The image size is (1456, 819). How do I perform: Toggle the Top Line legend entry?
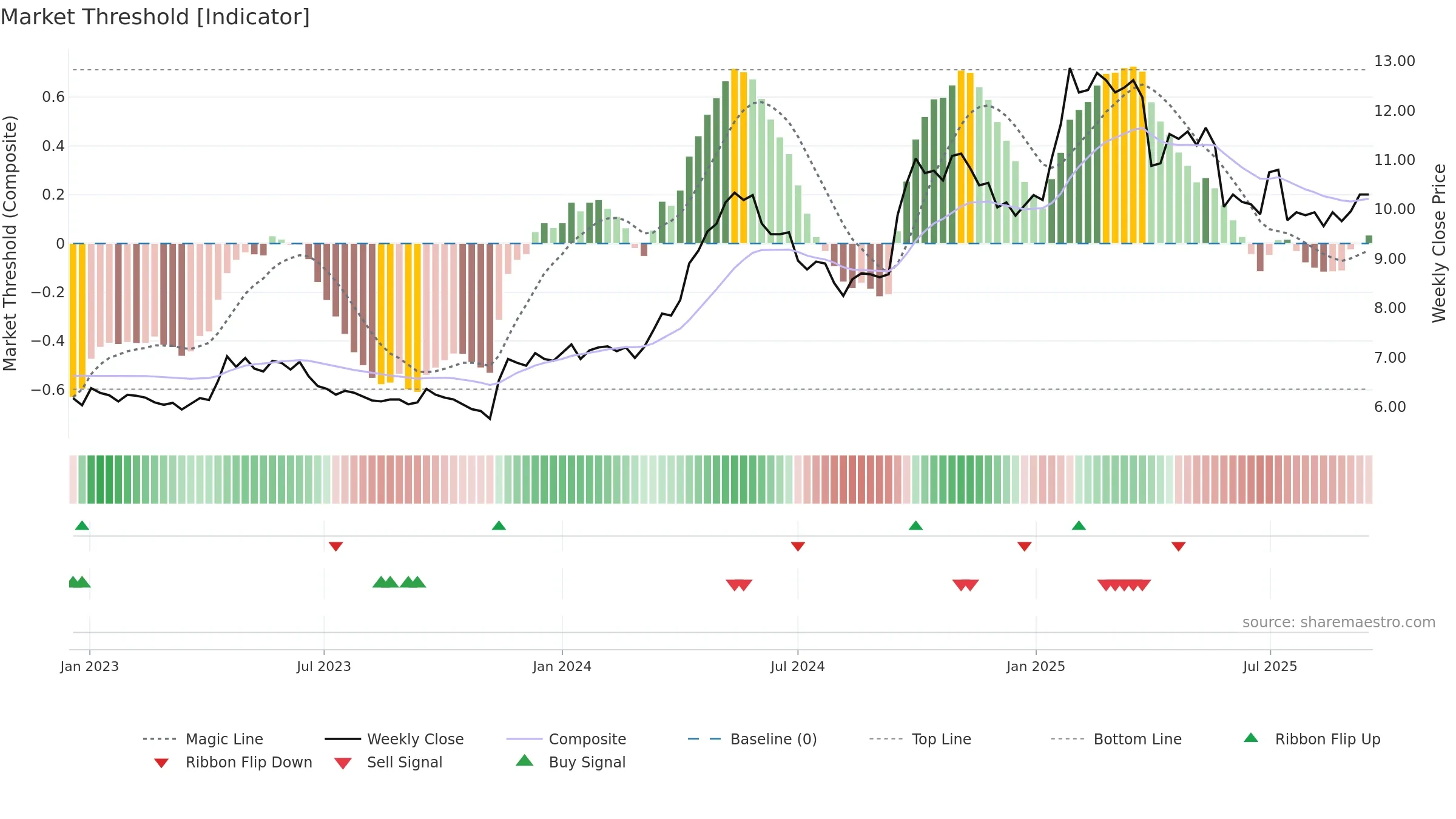click(x=920, y=739)
